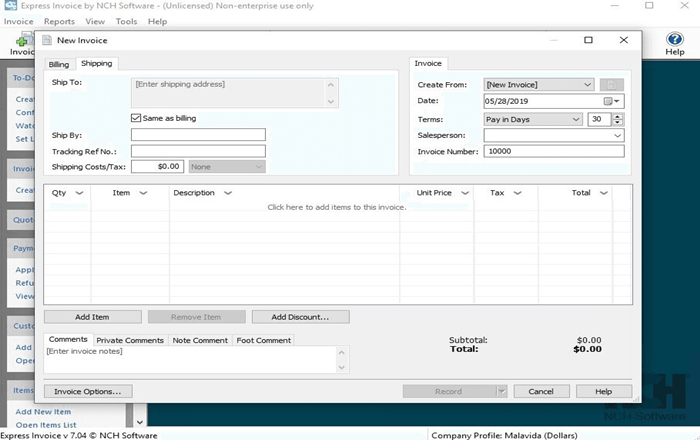Open the Record button dropdown arrow
This screenshot has height=440, width=700.
click(x=502, y=391)
